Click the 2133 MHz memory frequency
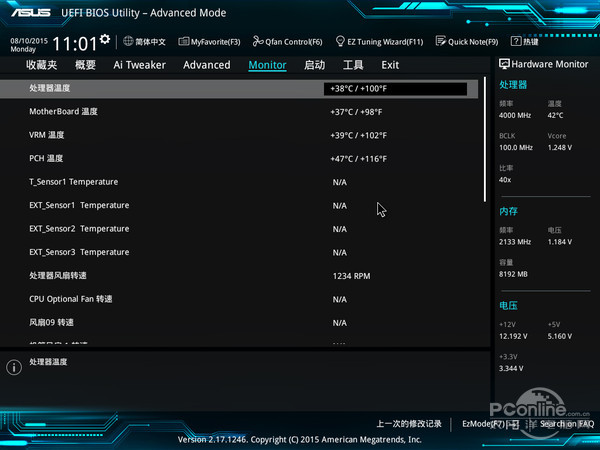 coord(515,242)
